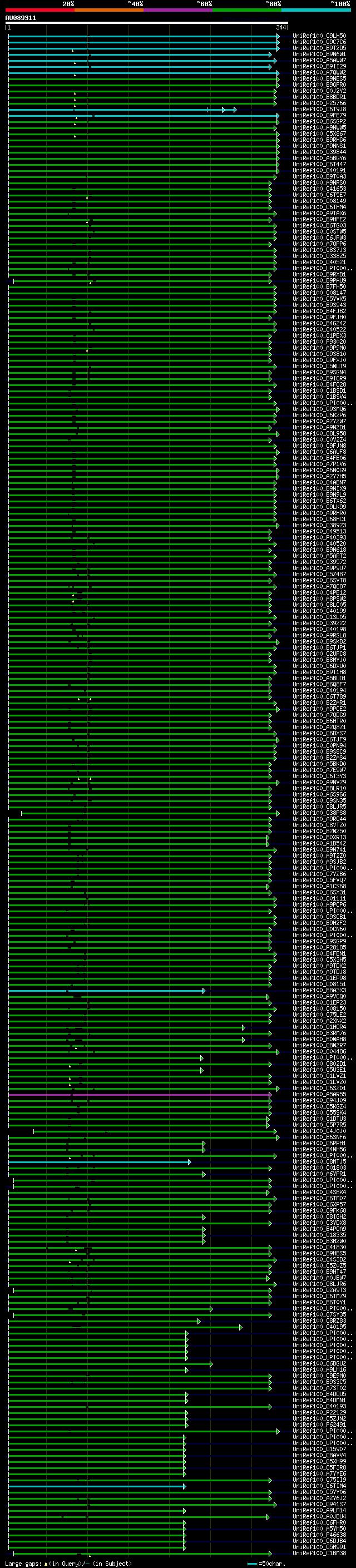This screenshot has height=1568, width=356.
Task: Select hit label UniRef100_Q9C7C6
Action: pos(319,42)
